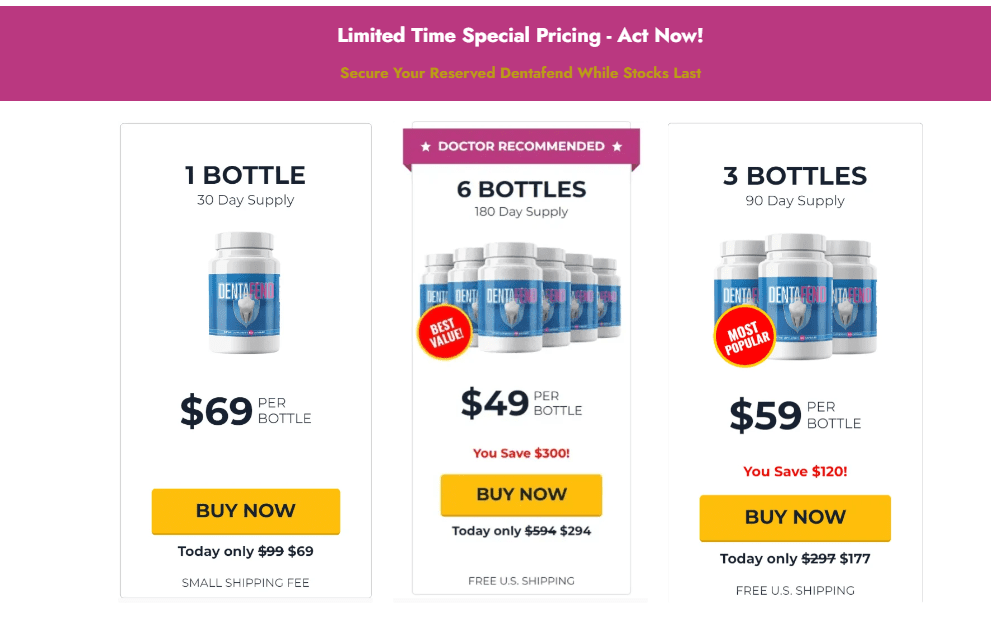Click the 1 BOTTLE heading
Viewport: 991px width, 622px height.
[245, 175]
